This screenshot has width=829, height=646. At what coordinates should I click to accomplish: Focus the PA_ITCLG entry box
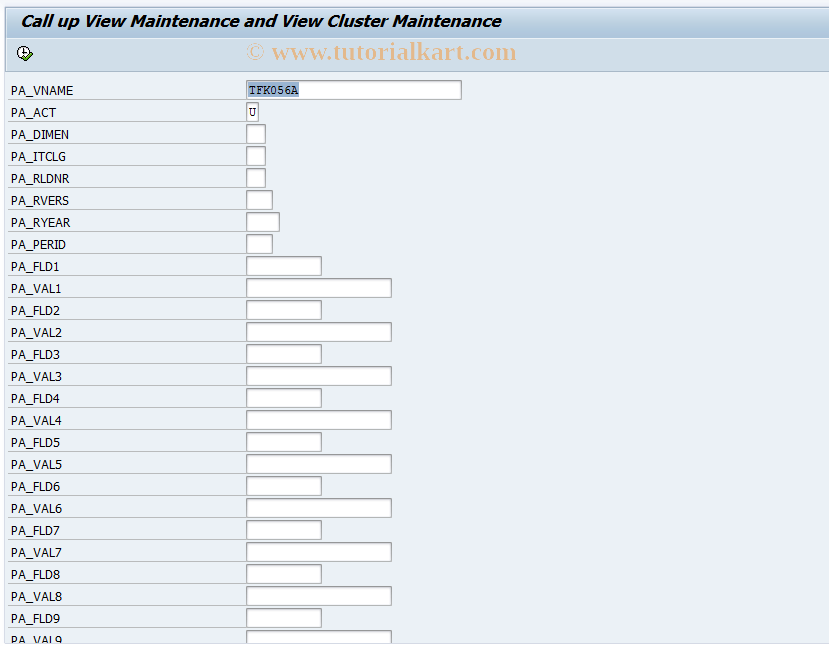(x=254, y=155)
